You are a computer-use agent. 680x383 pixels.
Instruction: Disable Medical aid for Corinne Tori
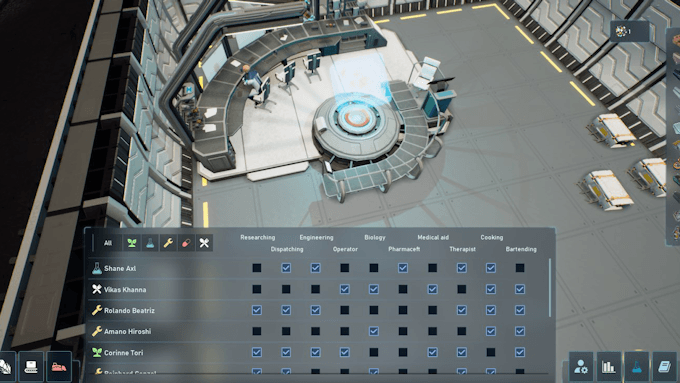click(432, 352)
